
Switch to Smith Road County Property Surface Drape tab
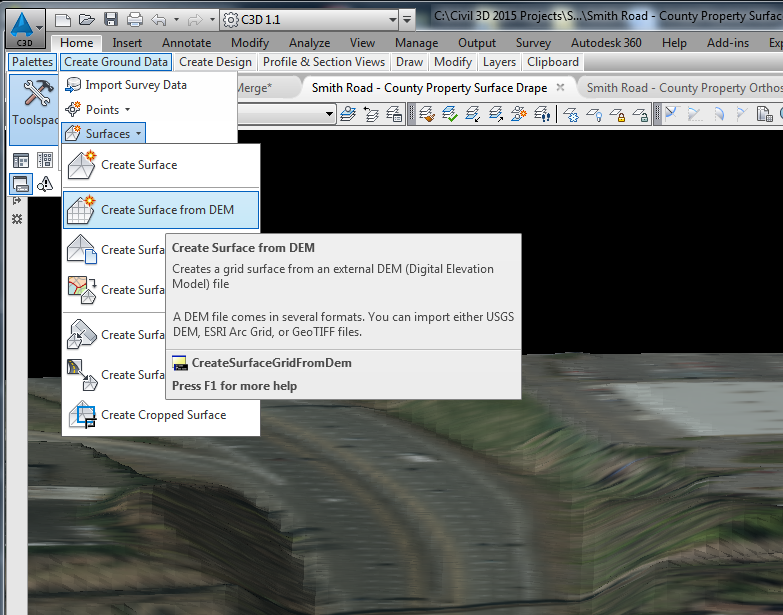point(429,88)
